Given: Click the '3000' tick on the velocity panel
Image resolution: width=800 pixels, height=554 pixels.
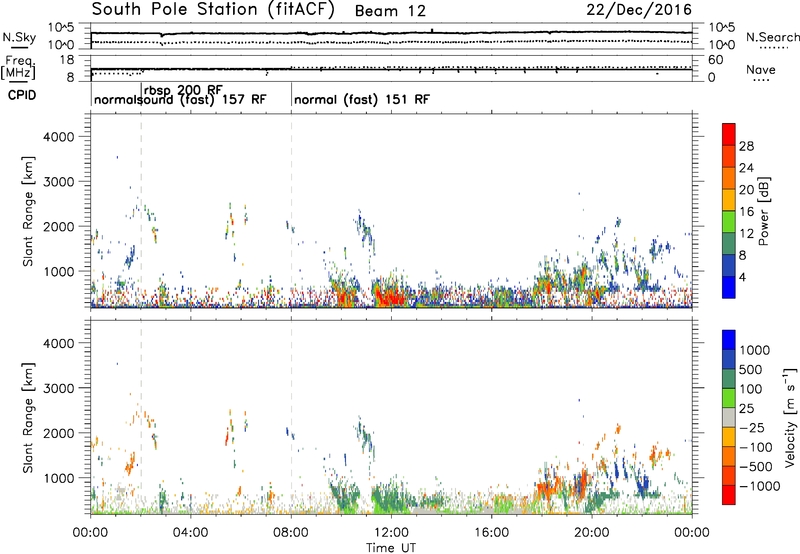Looking at the screenshot, I should (x=59, y=388).
